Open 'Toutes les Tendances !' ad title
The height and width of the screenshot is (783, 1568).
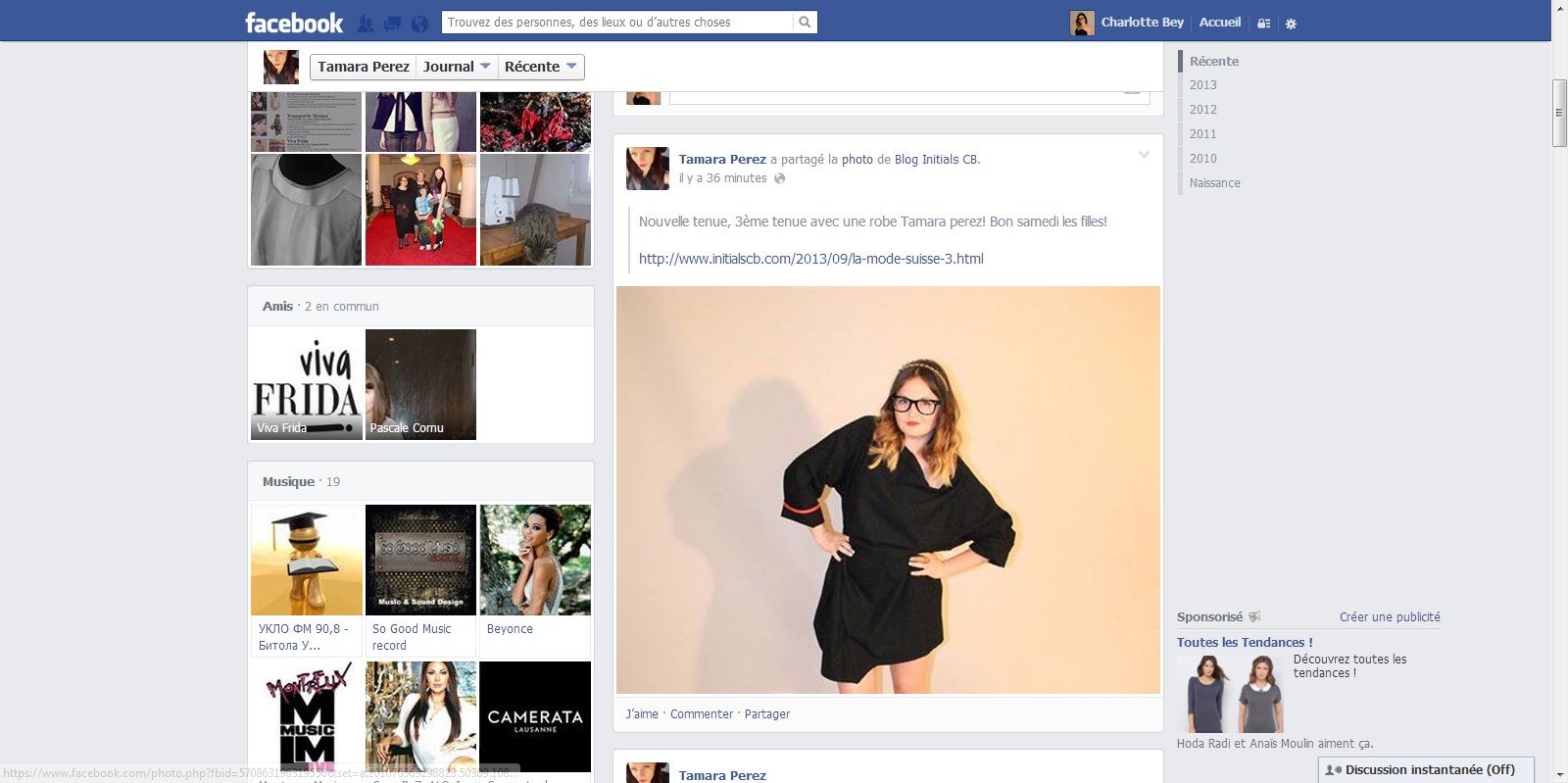click(x=1245, y=643)
